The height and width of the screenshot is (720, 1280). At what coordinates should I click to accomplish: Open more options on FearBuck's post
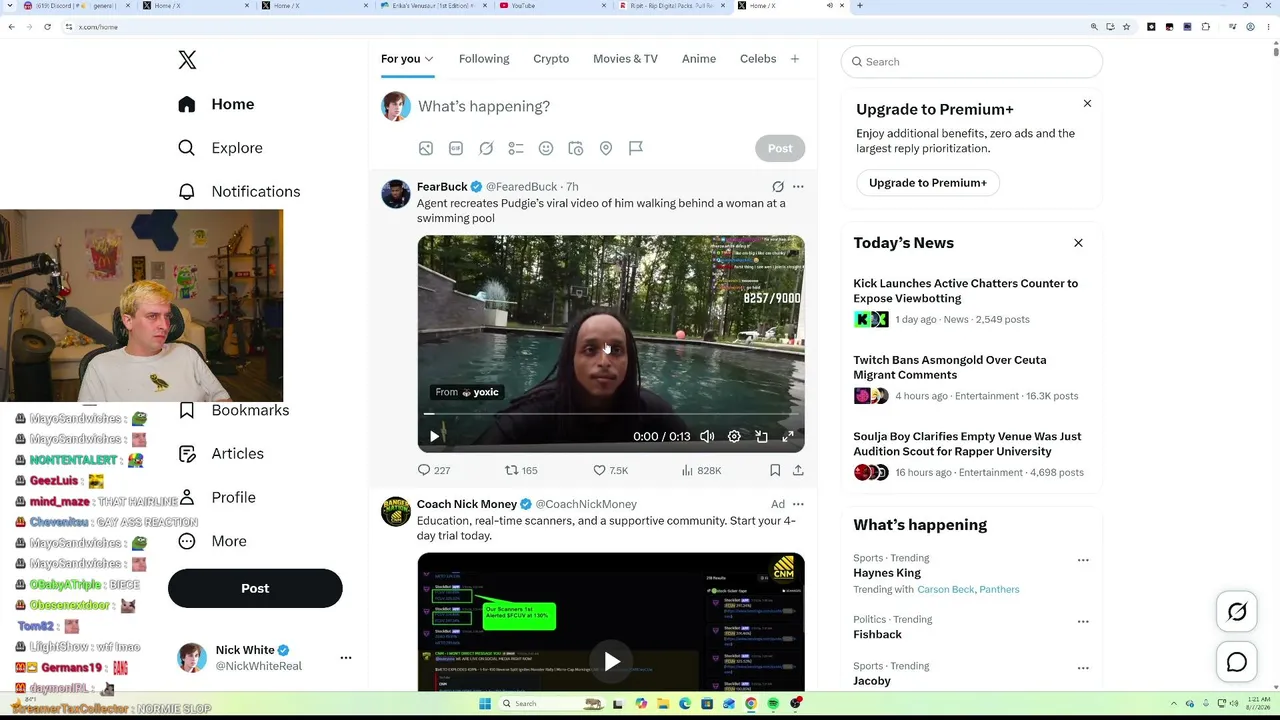point(798,187)
